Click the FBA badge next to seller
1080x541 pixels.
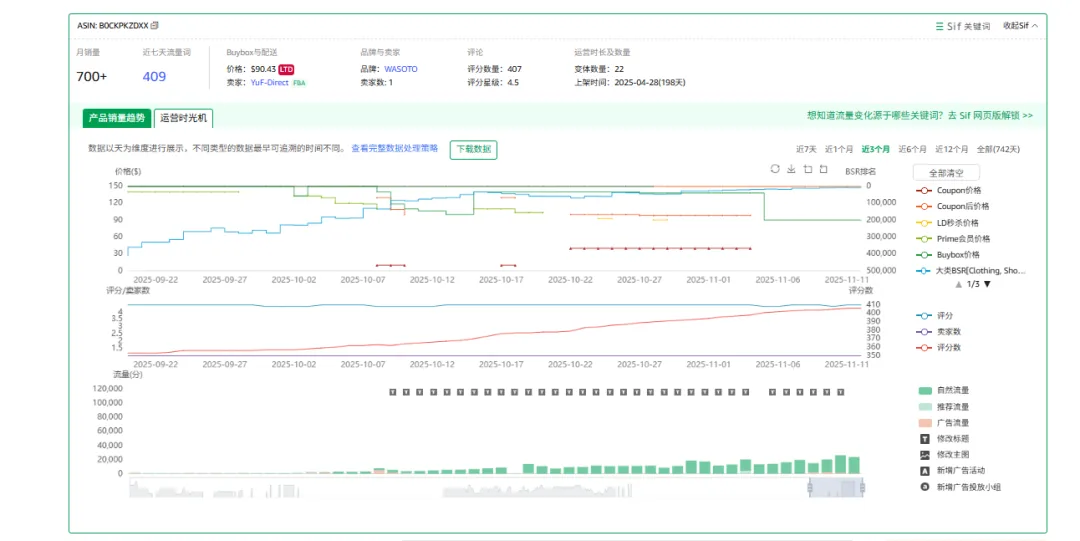coord(299,83)
